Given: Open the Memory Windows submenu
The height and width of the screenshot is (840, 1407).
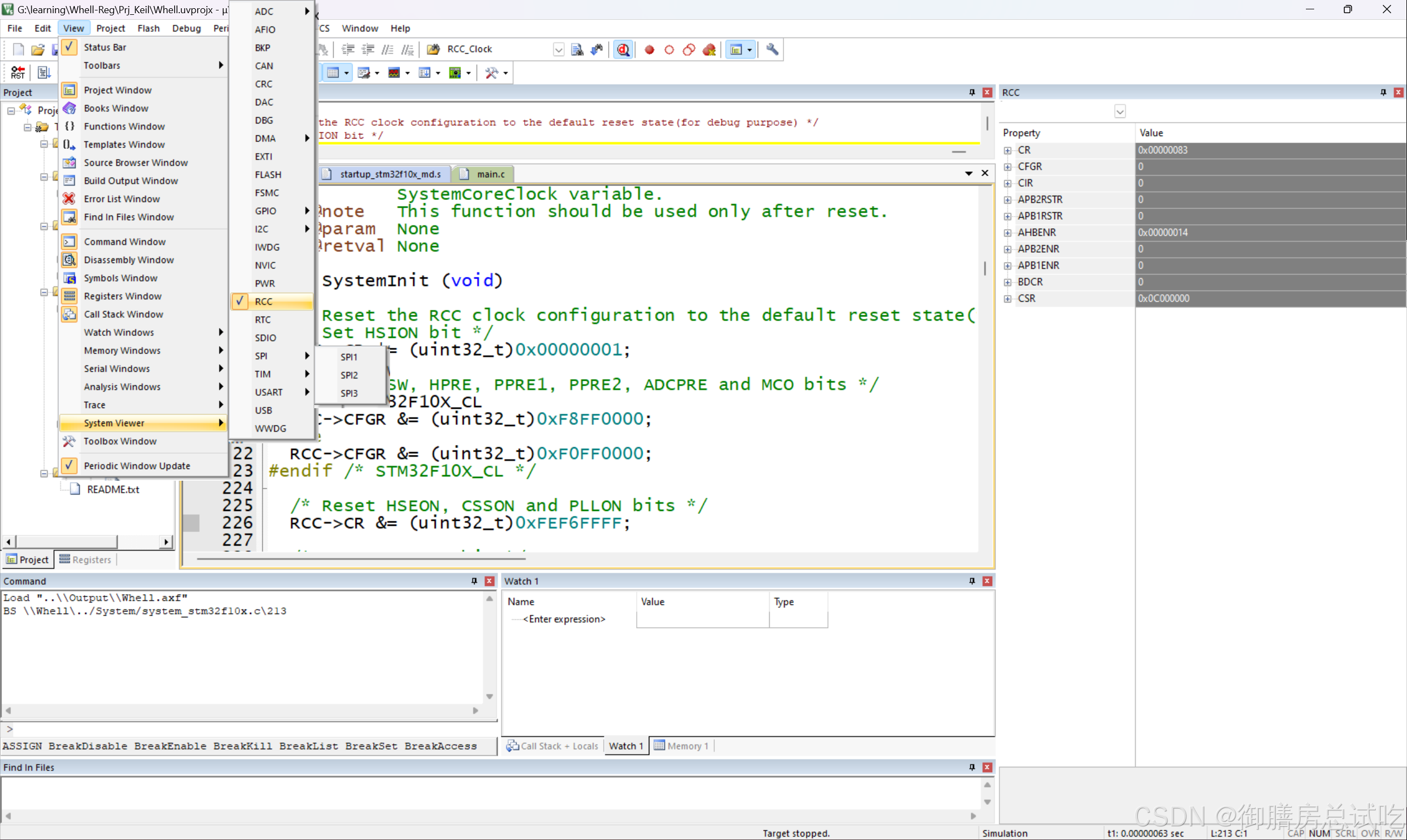Looking at the screenshot, I should pos(143,351).
